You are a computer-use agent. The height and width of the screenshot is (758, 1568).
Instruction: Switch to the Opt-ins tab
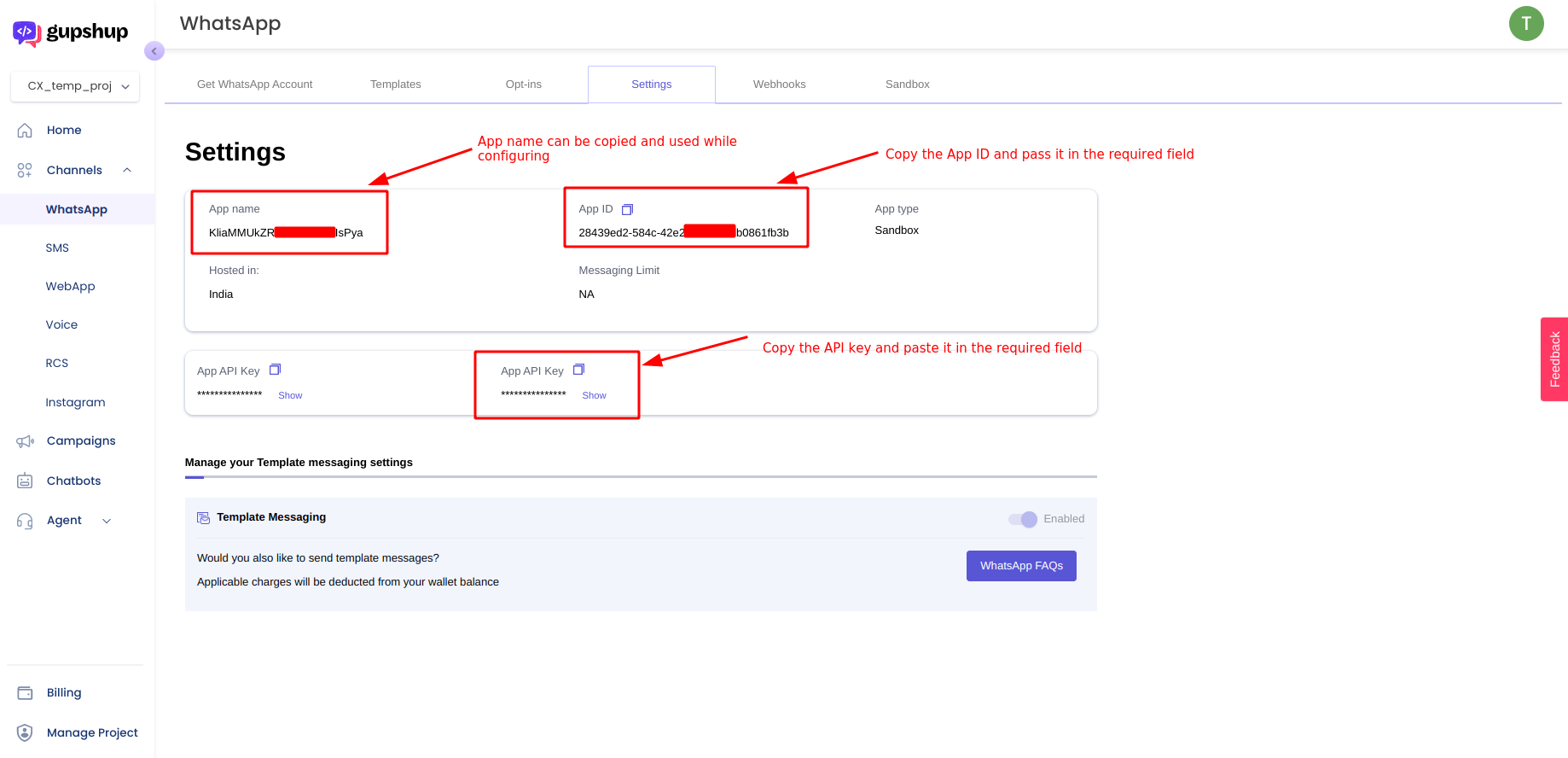pos(524,85)
